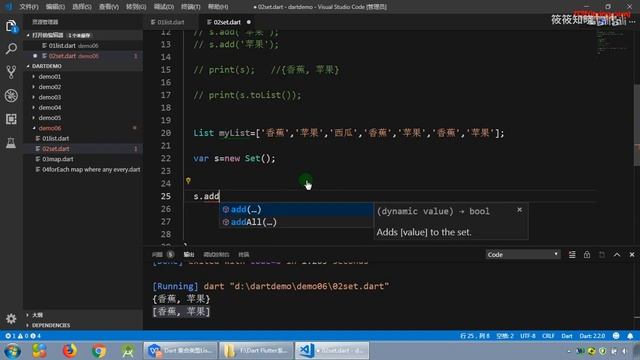640x360 pixels.
Task: Launch Chrome from the taskbar
Action: point(99,351)
